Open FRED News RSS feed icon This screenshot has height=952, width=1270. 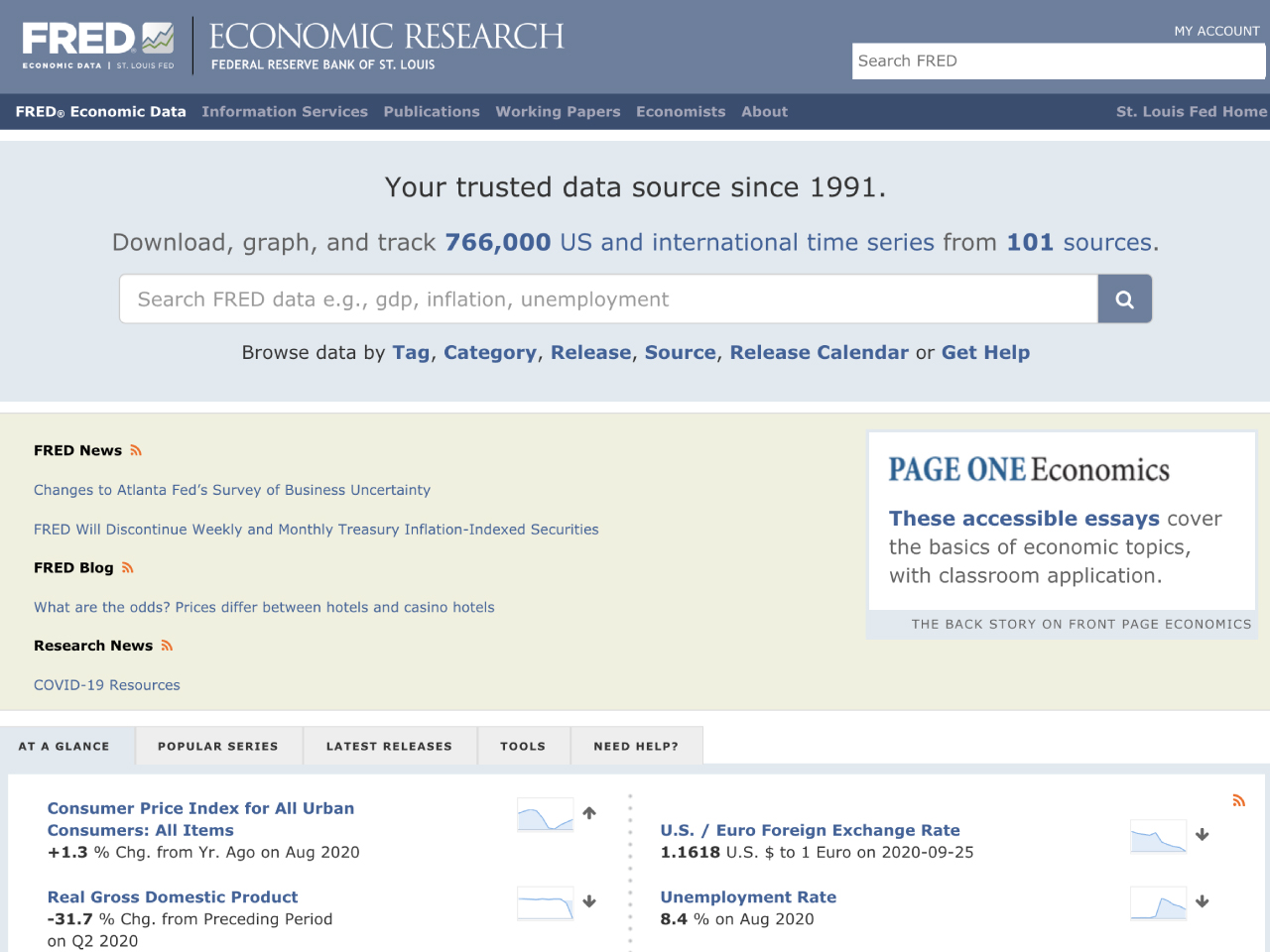(x=136, y=450)
